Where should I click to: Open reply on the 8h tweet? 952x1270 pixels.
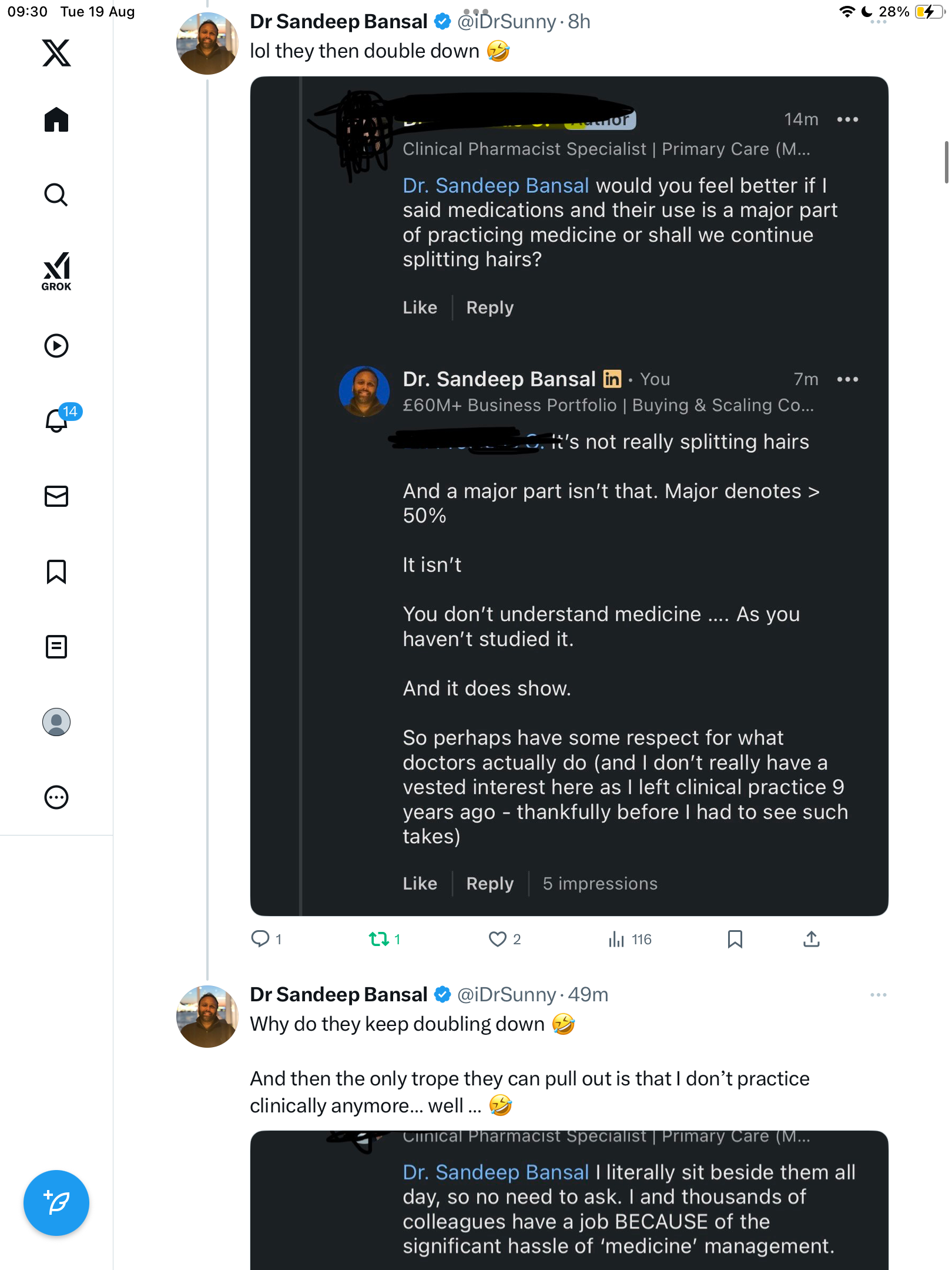pyautogui.click(x=260, y=939)
